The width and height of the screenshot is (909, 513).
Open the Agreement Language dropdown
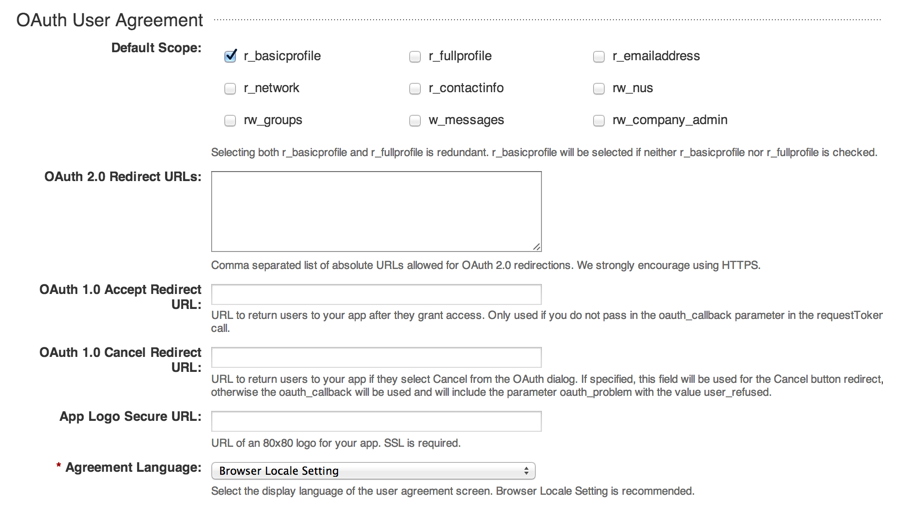373,471
